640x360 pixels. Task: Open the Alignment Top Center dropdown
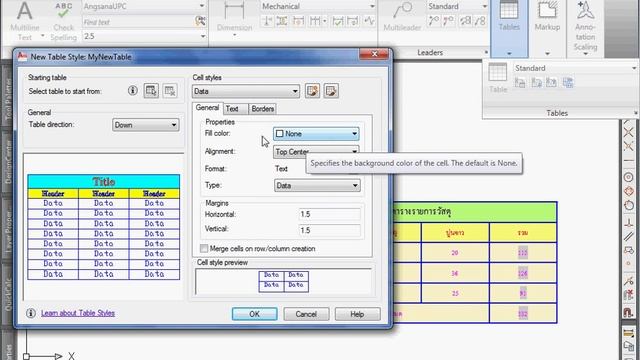click(x=316, y=151)
